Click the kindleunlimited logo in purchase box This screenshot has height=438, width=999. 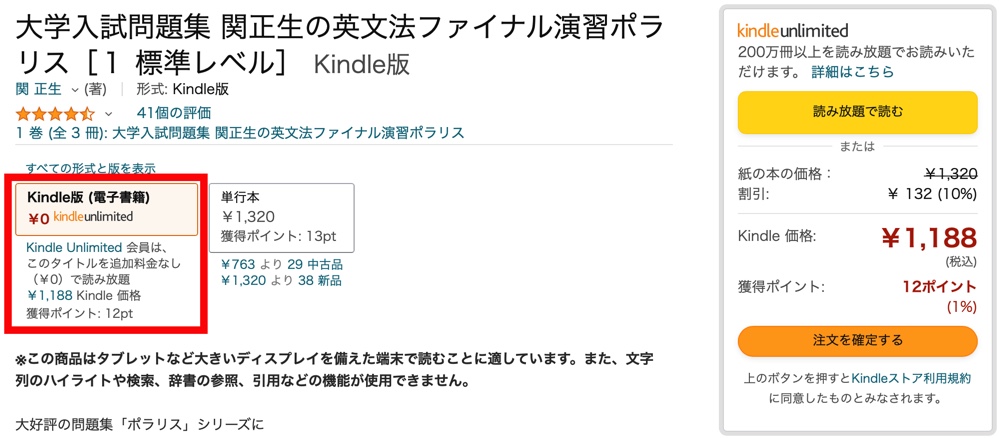[793, 30]
